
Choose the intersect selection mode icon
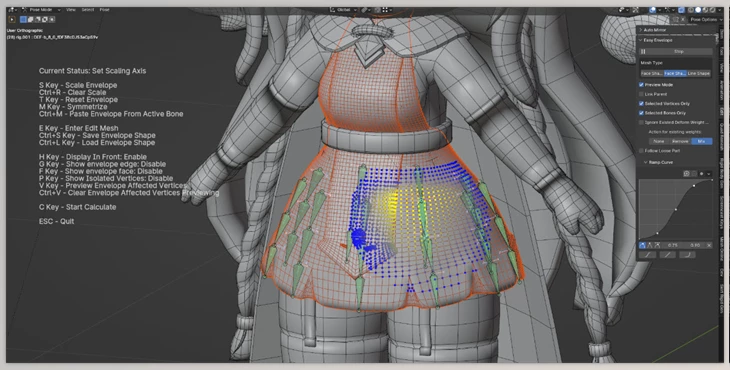click(x=52, y=20)
